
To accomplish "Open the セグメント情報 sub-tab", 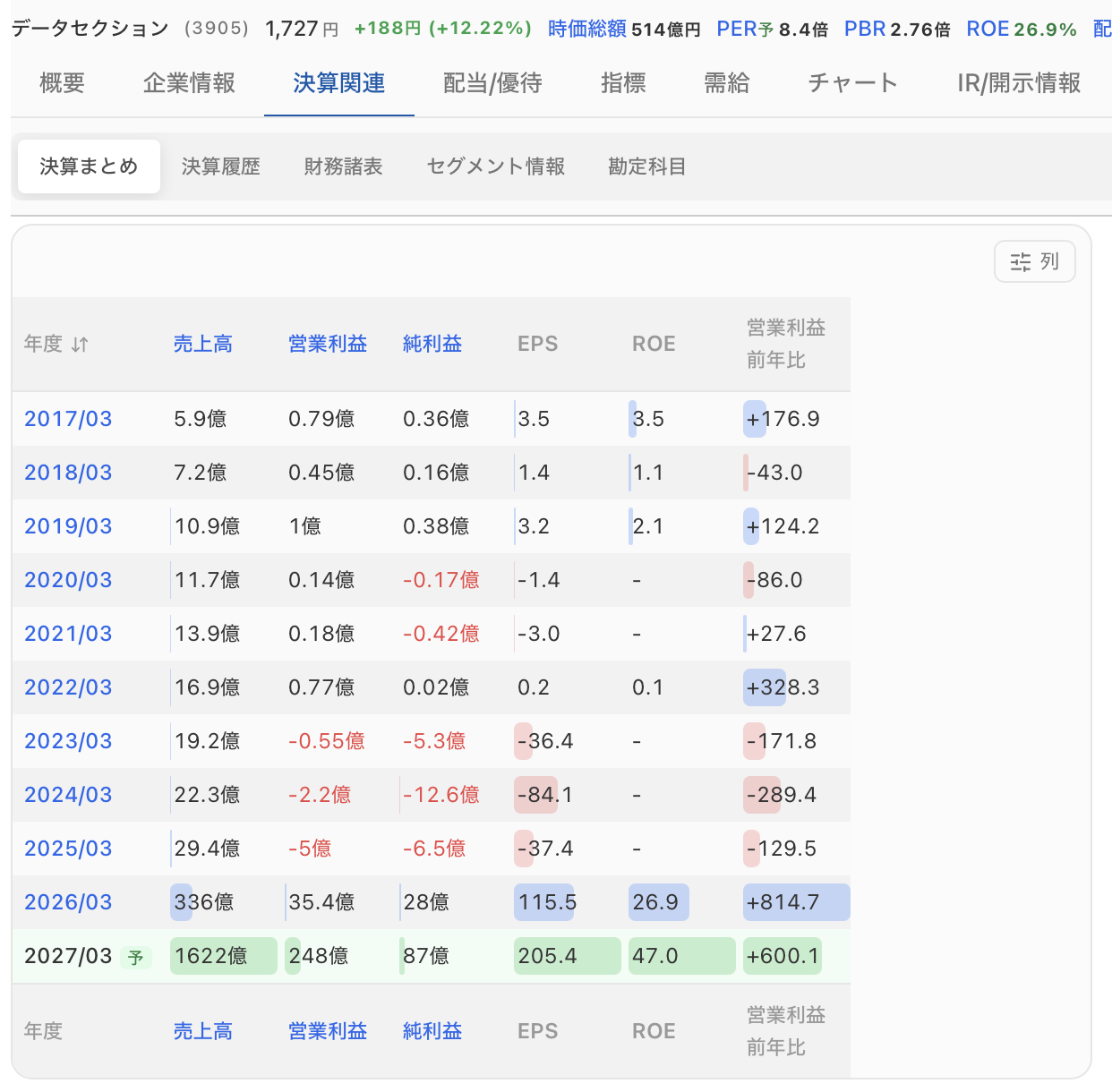I will (x=496, y=166).
